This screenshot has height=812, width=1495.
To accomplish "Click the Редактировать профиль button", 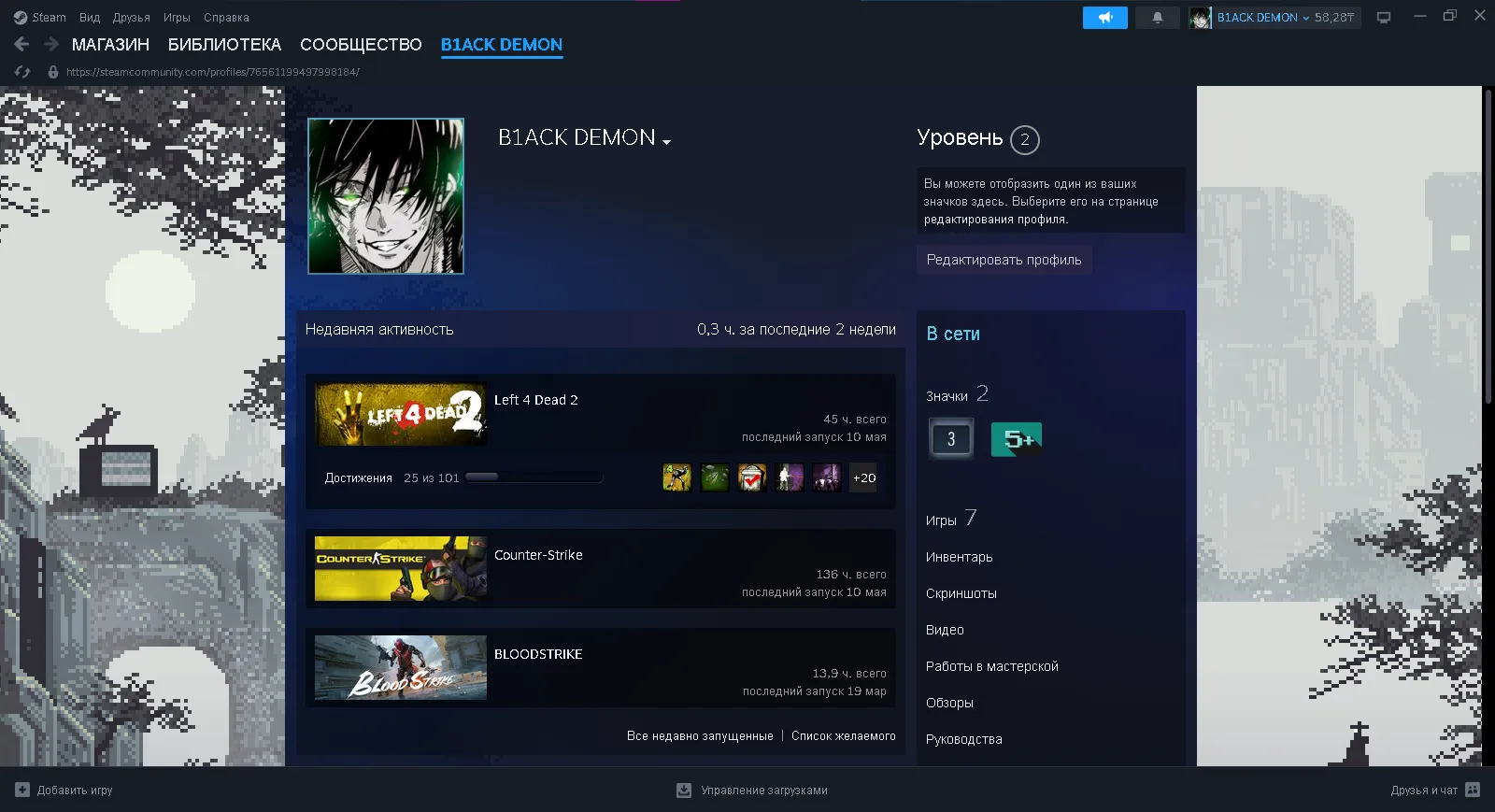I will coord(1004,260).
